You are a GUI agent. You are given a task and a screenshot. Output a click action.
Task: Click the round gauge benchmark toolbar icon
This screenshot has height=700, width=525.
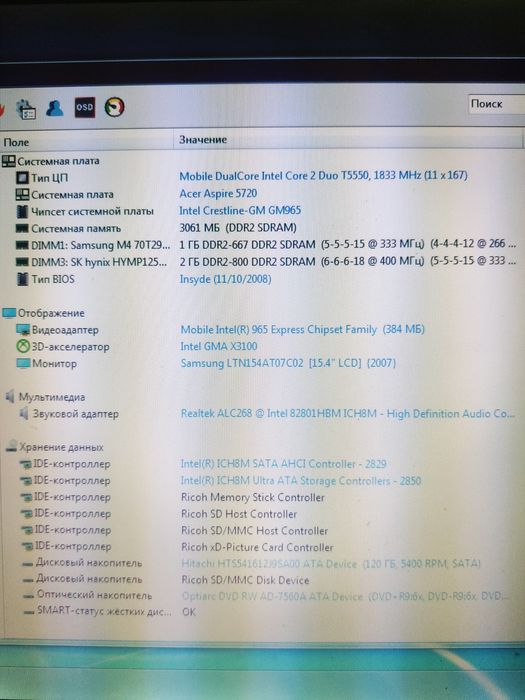click(x=114, y=107)
